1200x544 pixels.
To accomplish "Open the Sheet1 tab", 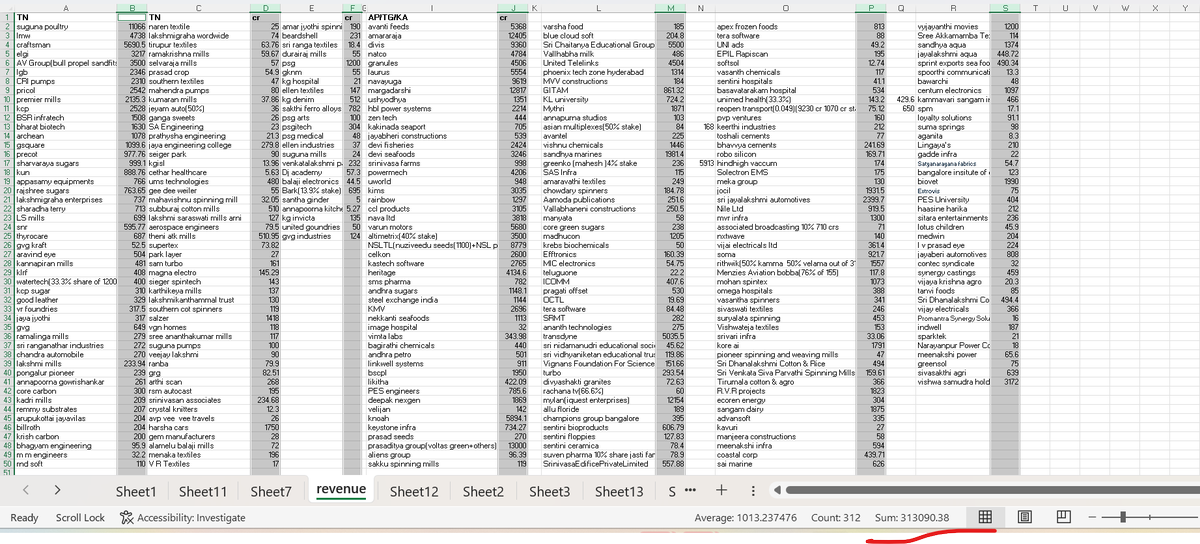I will pyautogui.click(x=137, y=491).
